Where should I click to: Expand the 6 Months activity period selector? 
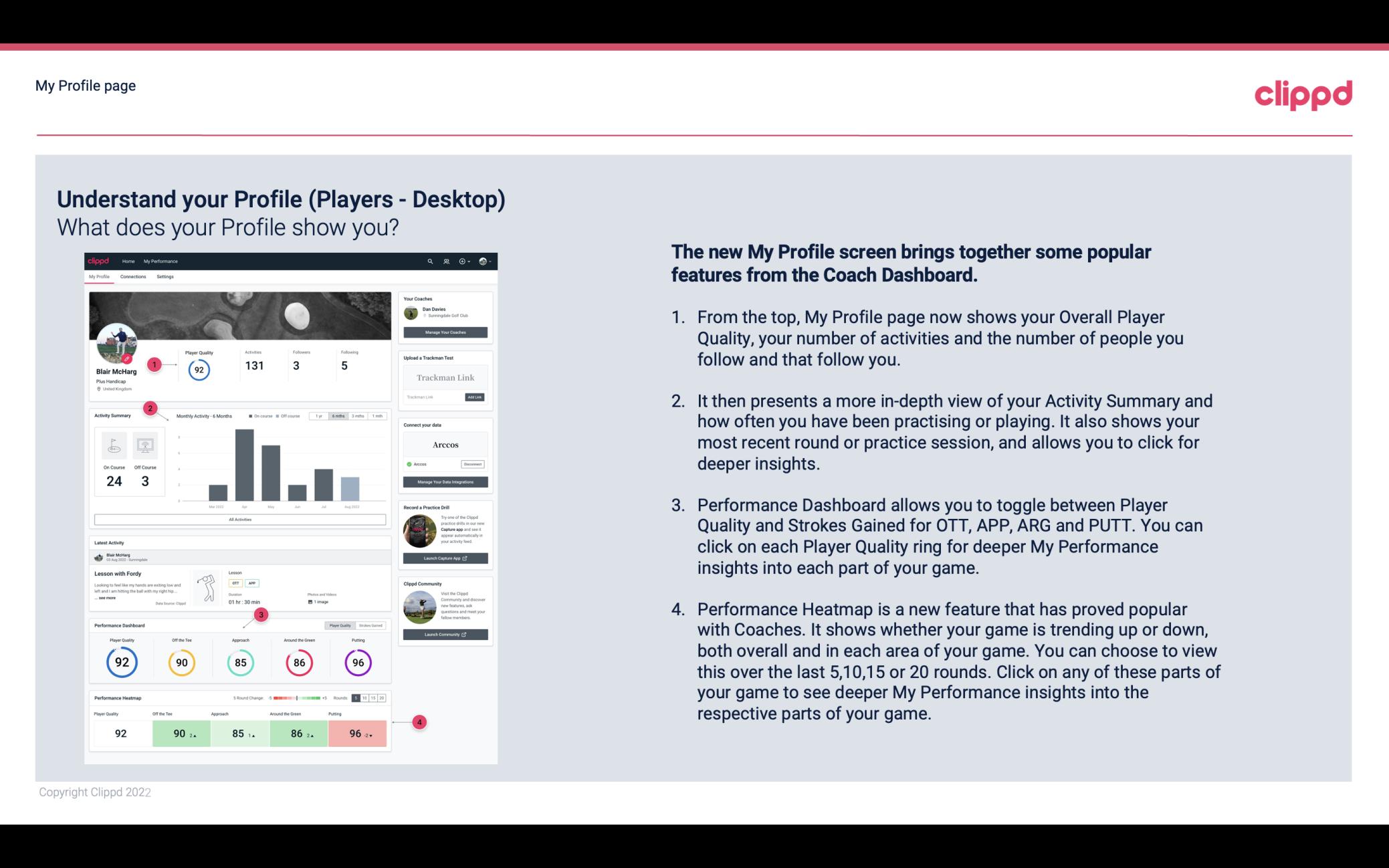(340, 417)
